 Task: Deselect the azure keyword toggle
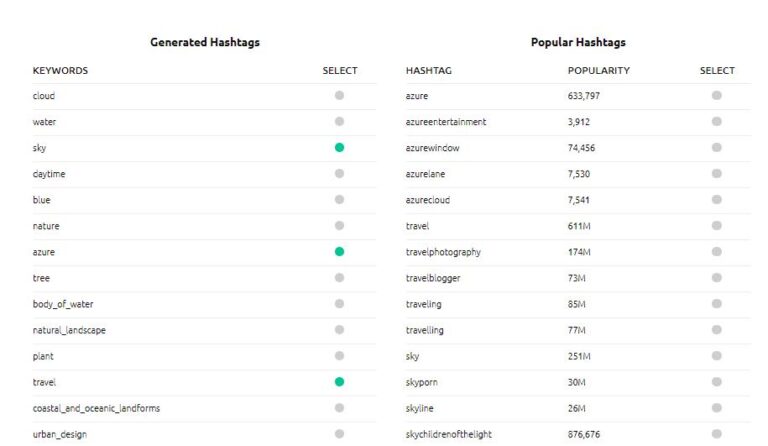click(339, 252)
